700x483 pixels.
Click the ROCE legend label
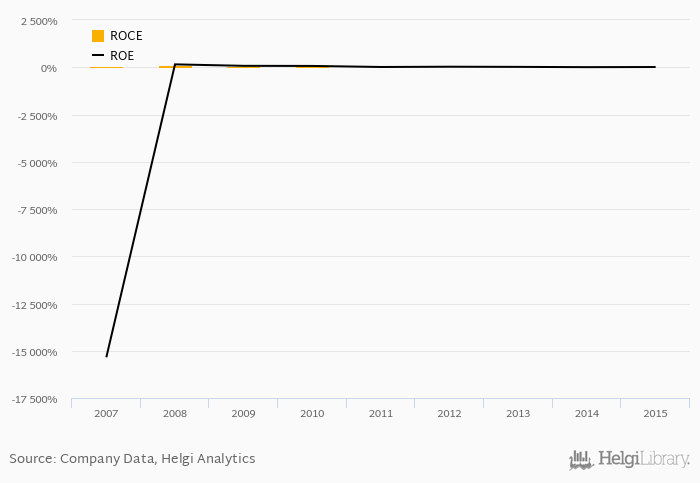(126, 36)
